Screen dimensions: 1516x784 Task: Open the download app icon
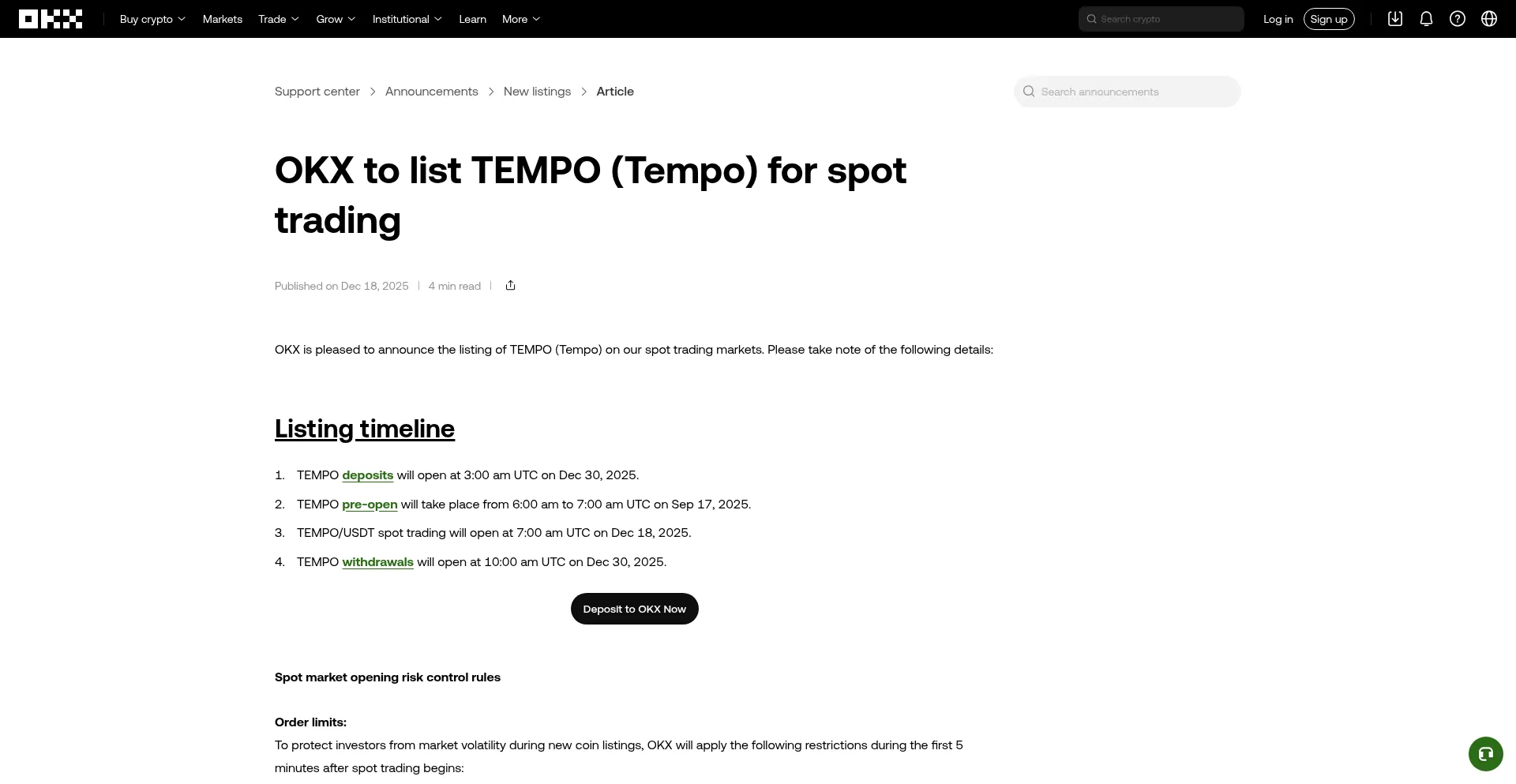coord(1394,18)
